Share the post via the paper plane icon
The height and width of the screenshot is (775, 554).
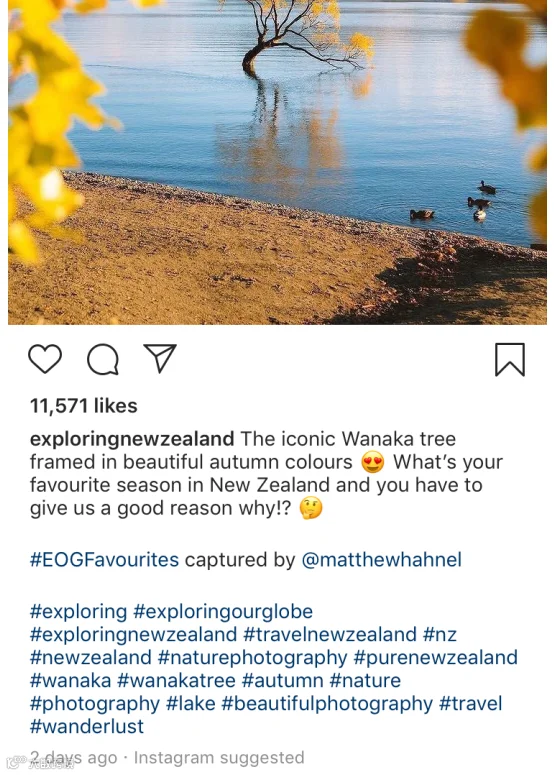(x=160, y=358)
